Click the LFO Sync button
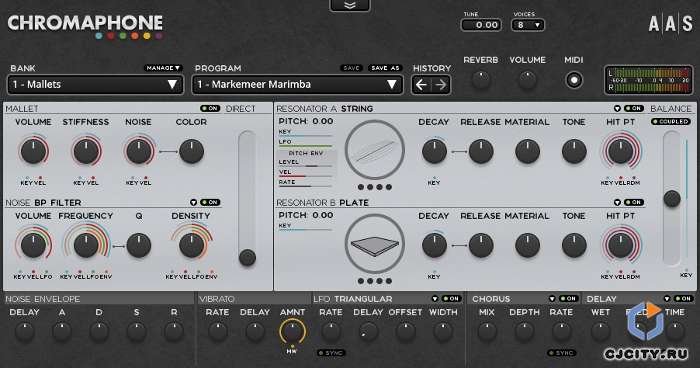Screen dimensions: 700x368 tap(331, 353)
